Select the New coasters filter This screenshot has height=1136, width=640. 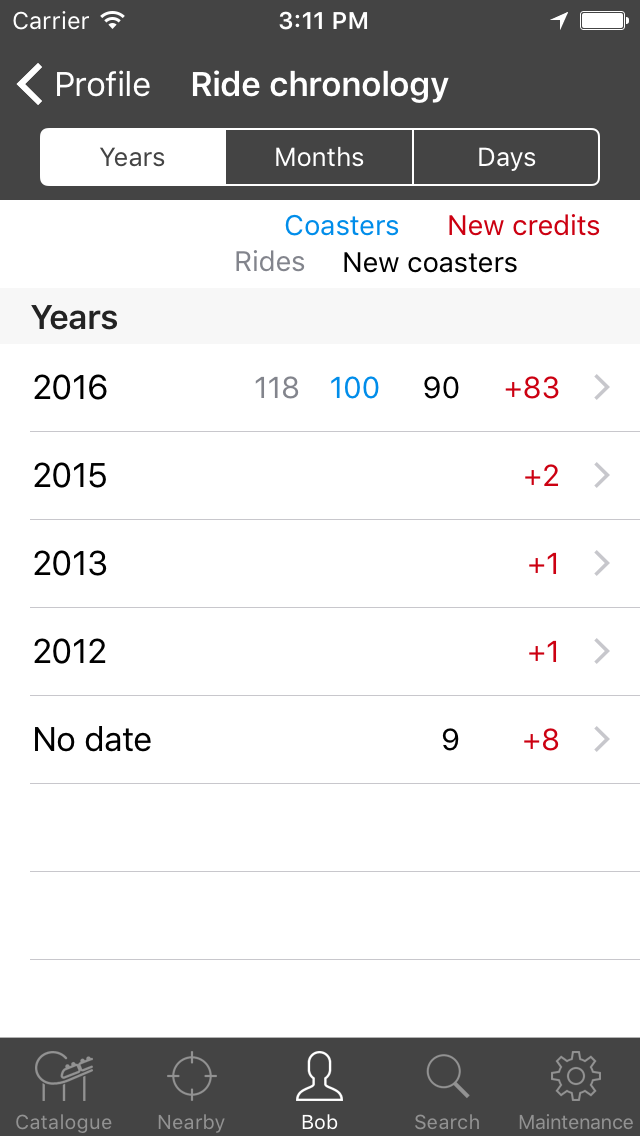coord(429,262)
